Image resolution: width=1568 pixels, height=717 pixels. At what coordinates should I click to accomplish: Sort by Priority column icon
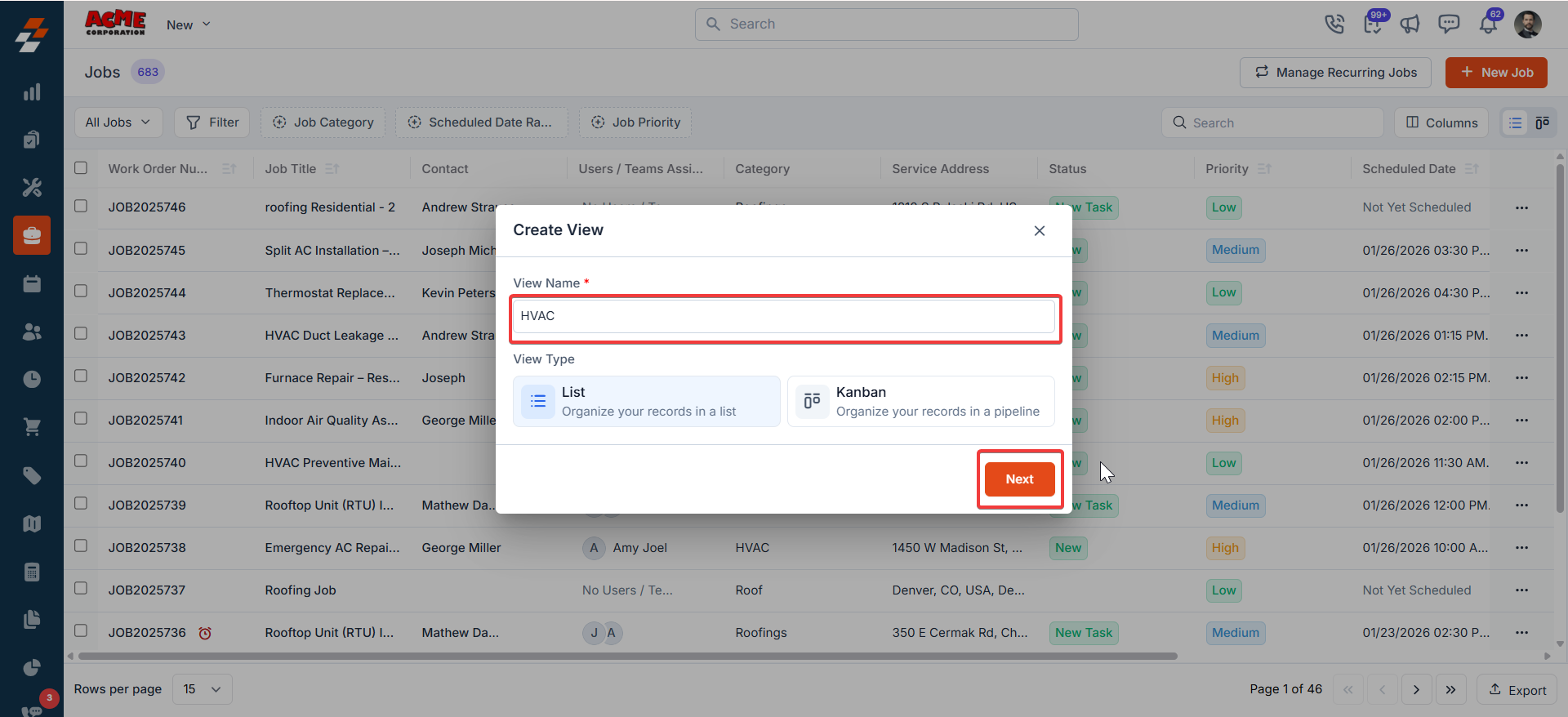(1264, 169)
